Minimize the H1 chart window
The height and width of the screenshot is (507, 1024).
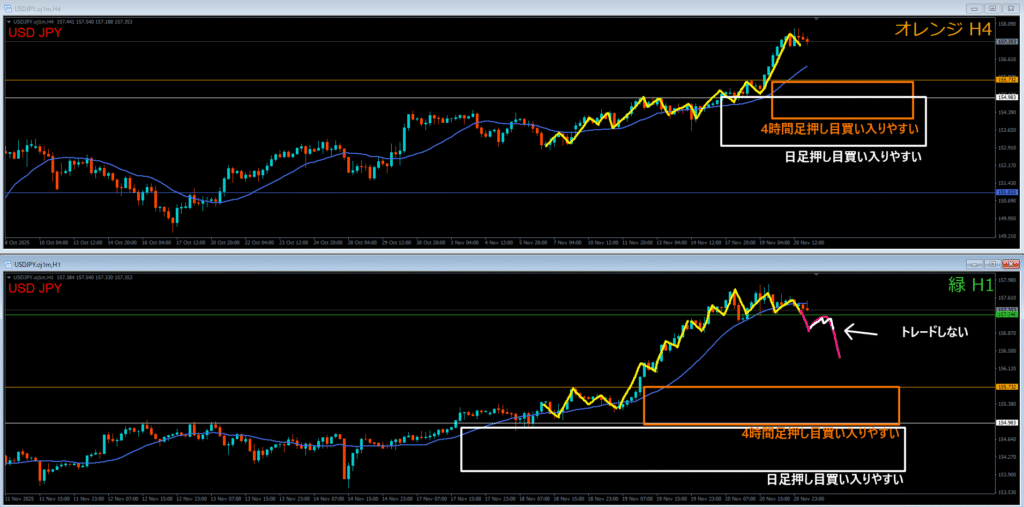tap(976, 265)
